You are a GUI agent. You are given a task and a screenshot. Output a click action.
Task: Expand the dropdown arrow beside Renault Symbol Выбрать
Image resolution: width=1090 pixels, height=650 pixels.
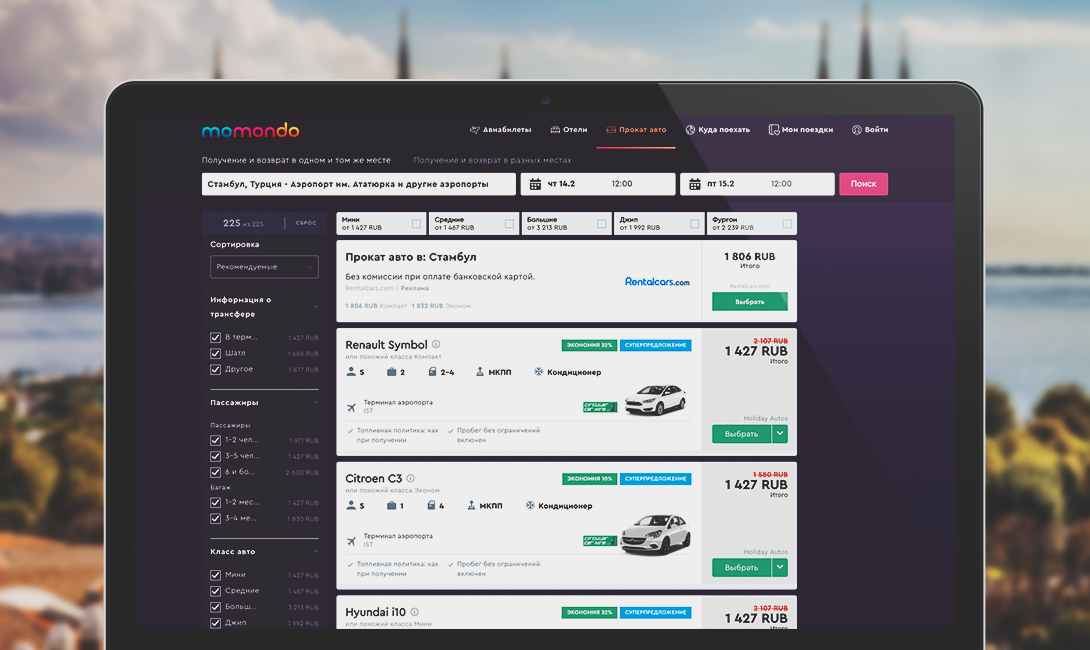[780, 434]
